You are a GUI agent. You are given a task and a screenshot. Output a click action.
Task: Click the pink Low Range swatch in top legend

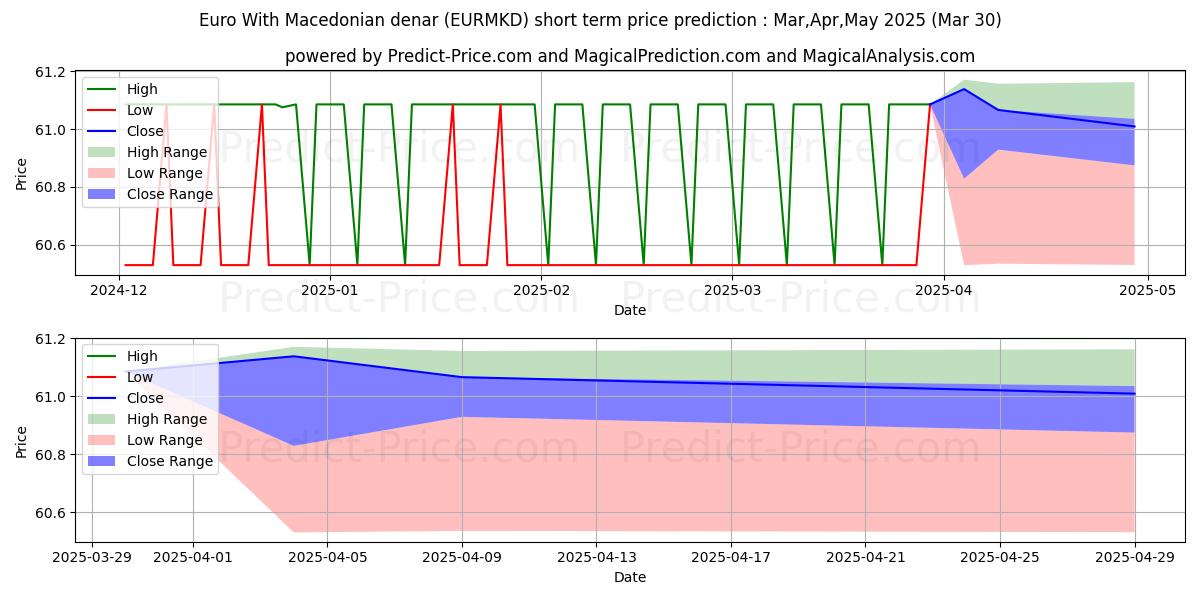coord(104,173)
